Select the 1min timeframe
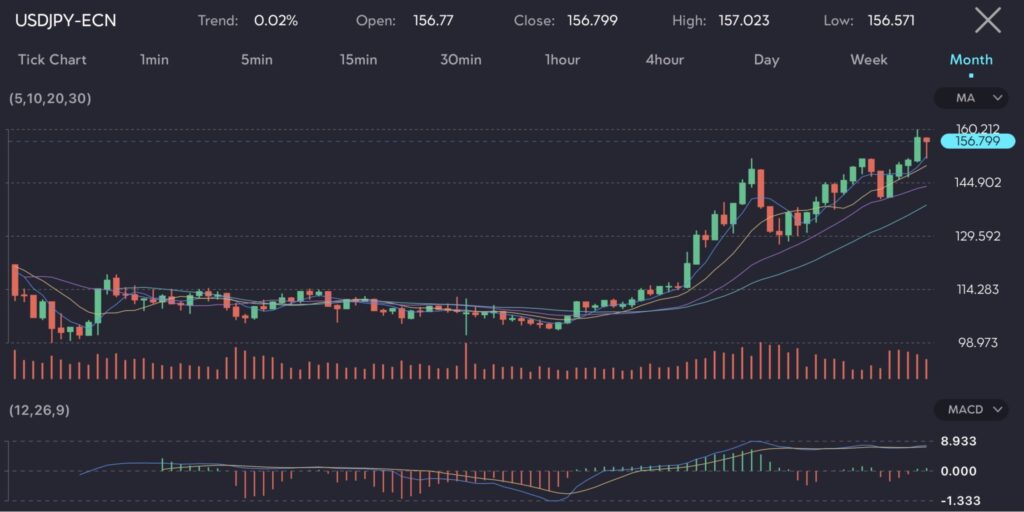 click(x=154, y=60)
